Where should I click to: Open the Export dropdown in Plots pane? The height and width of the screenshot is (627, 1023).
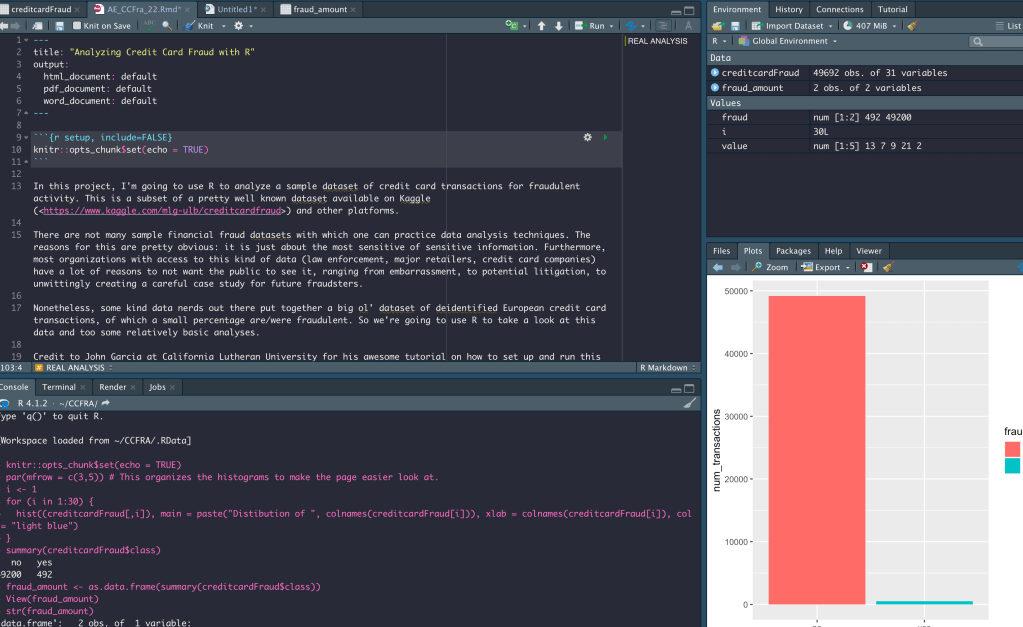(x=829, y=267)
